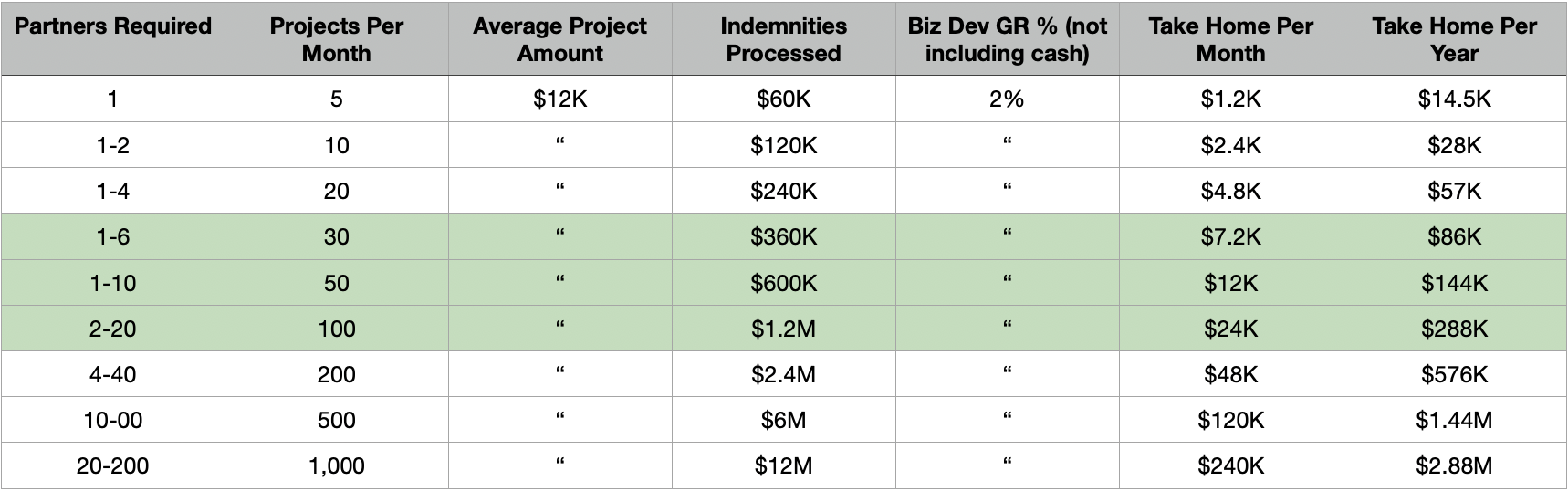This screenshot has height=491, width=1568.
Task: Select the $2.88M take home cell
Action: tap(1454, 466)
